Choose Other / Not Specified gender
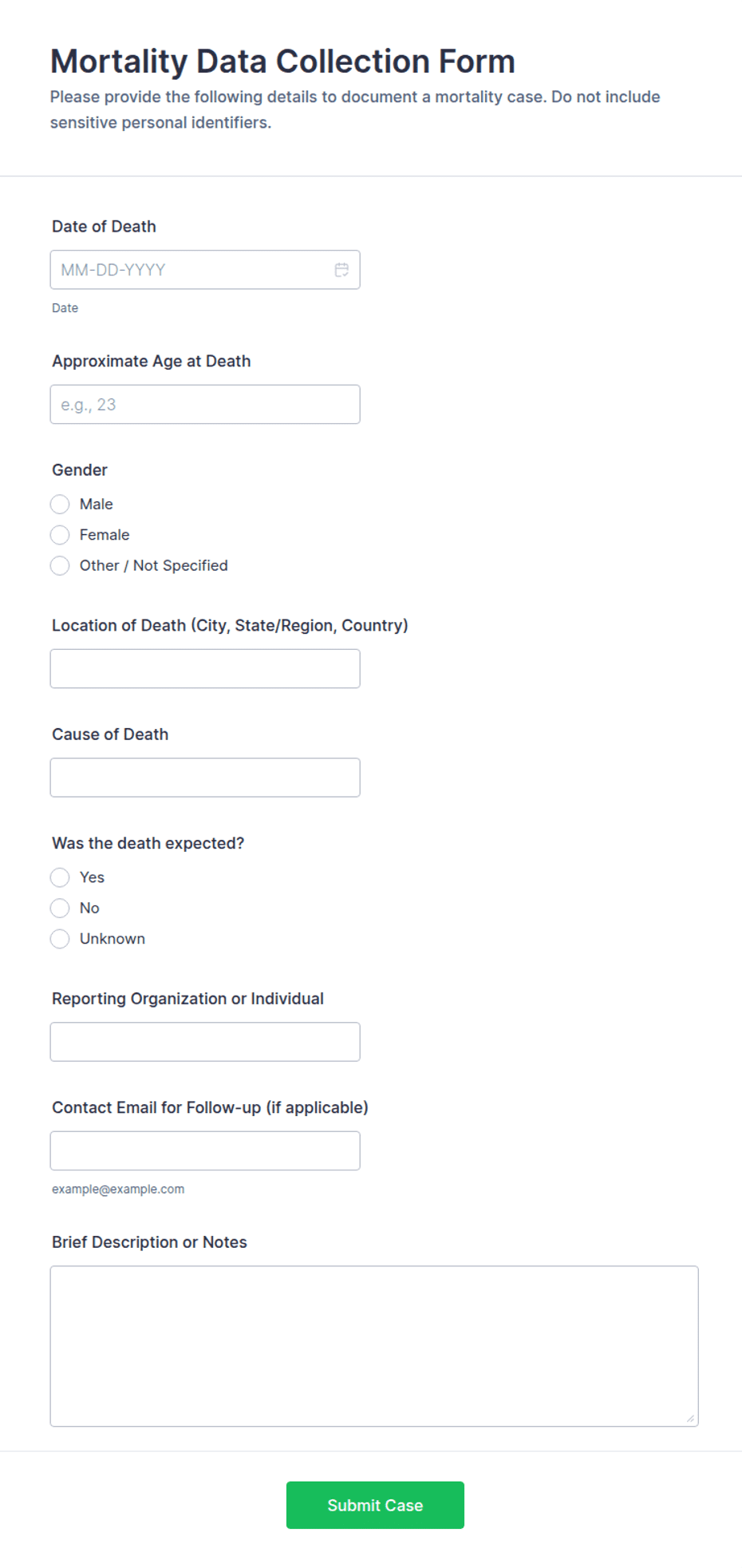 [x=60, y=566]
